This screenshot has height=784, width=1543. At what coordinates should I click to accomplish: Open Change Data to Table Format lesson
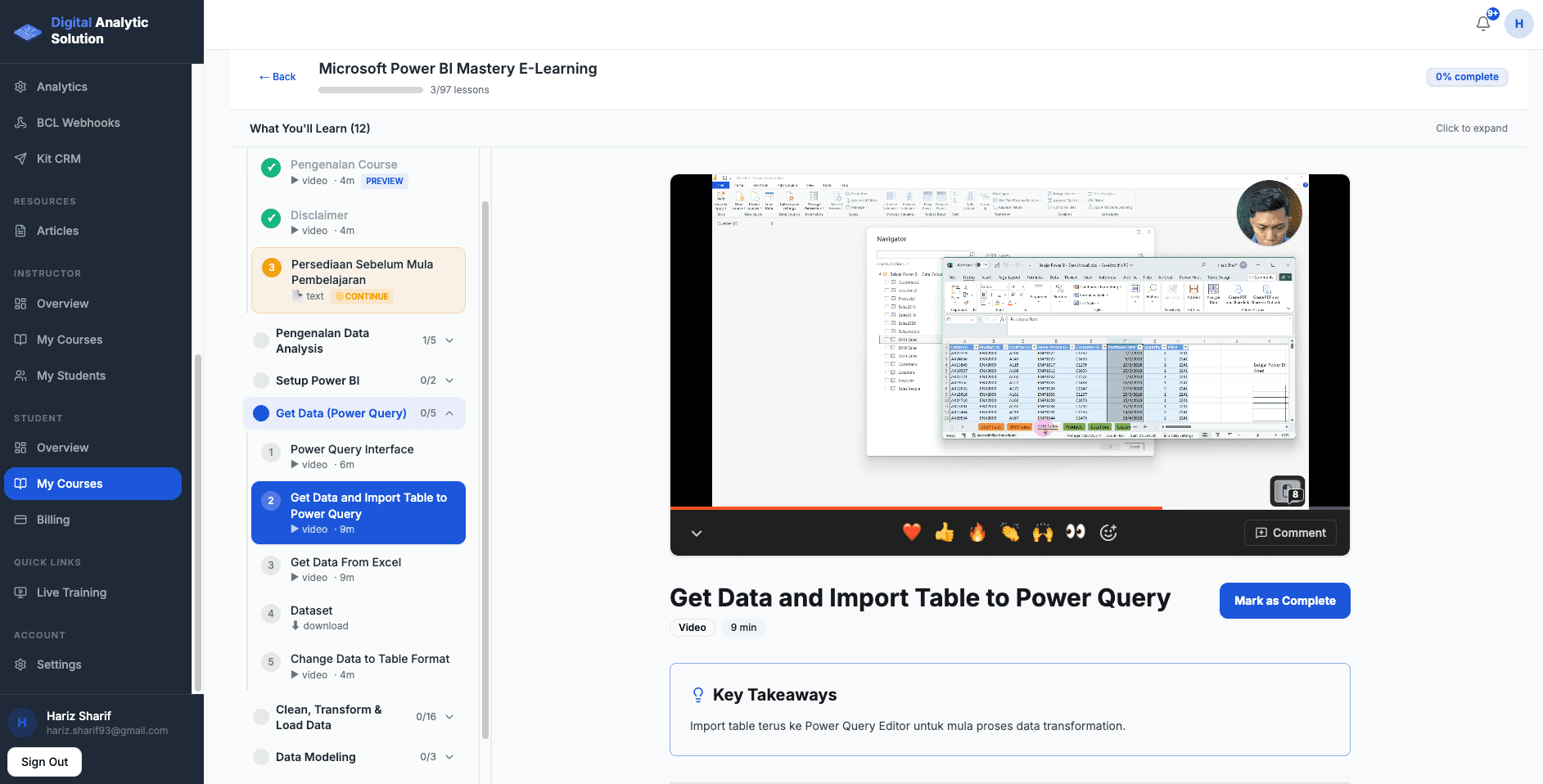359,666
